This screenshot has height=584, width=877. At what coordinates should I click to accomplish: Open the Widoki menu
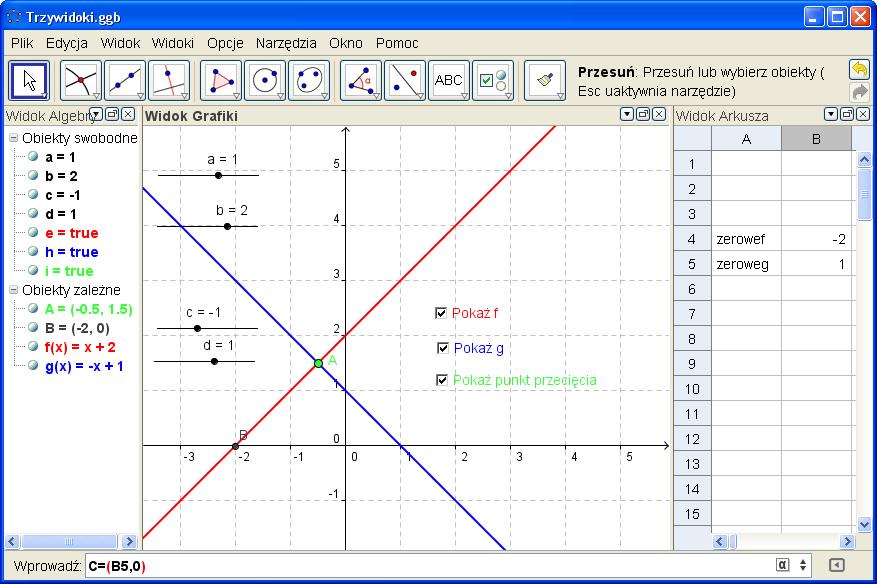(173, 43)
